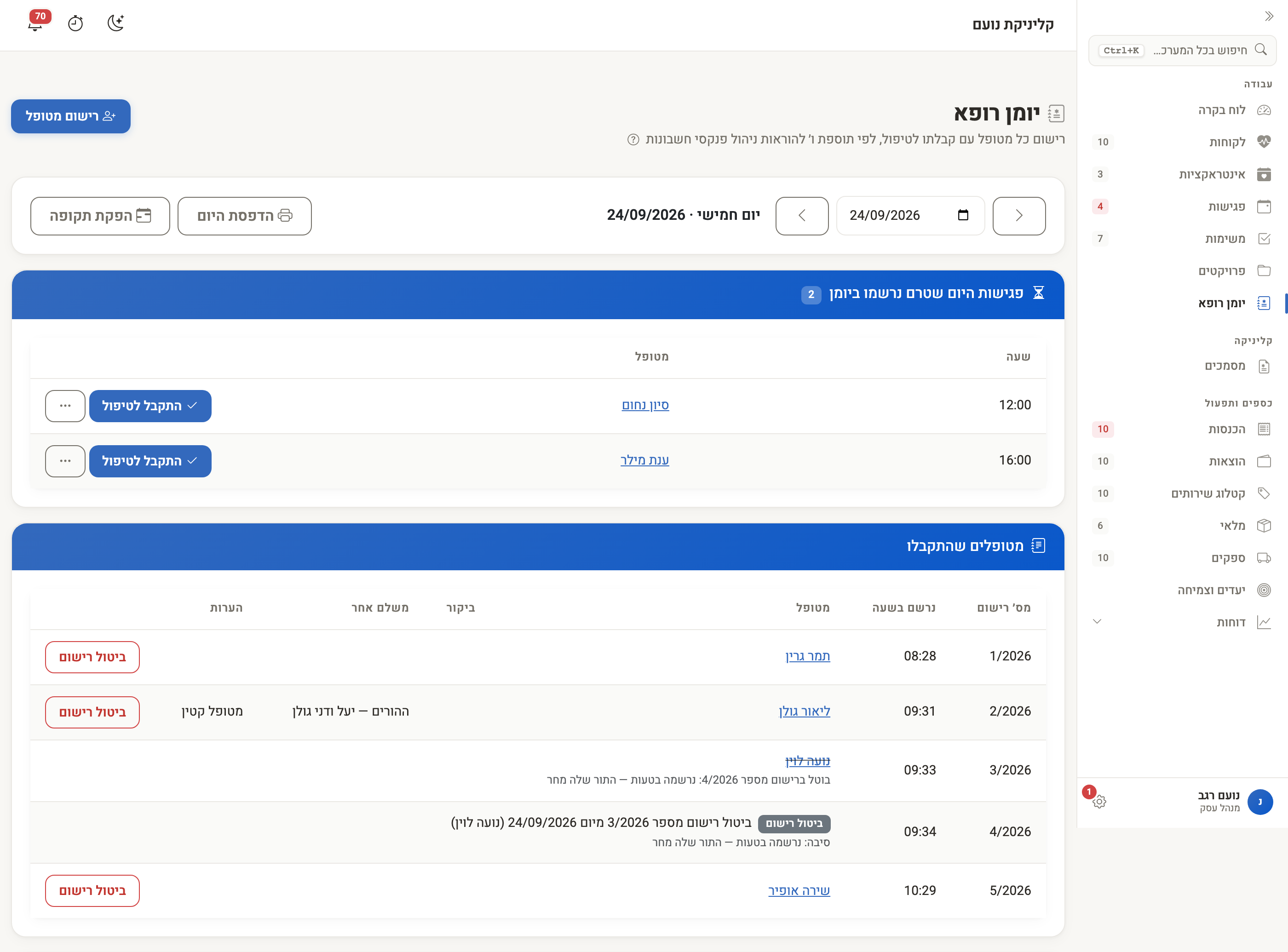This screenshot has height=952, width=1288.
Task: Click the פרויקטים folder icon
Action: coord(1264,271)
